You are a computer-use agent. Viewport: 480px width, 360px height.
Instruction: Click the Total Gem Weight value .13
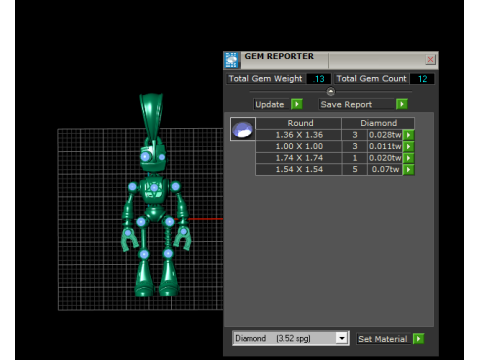(319, 79)
